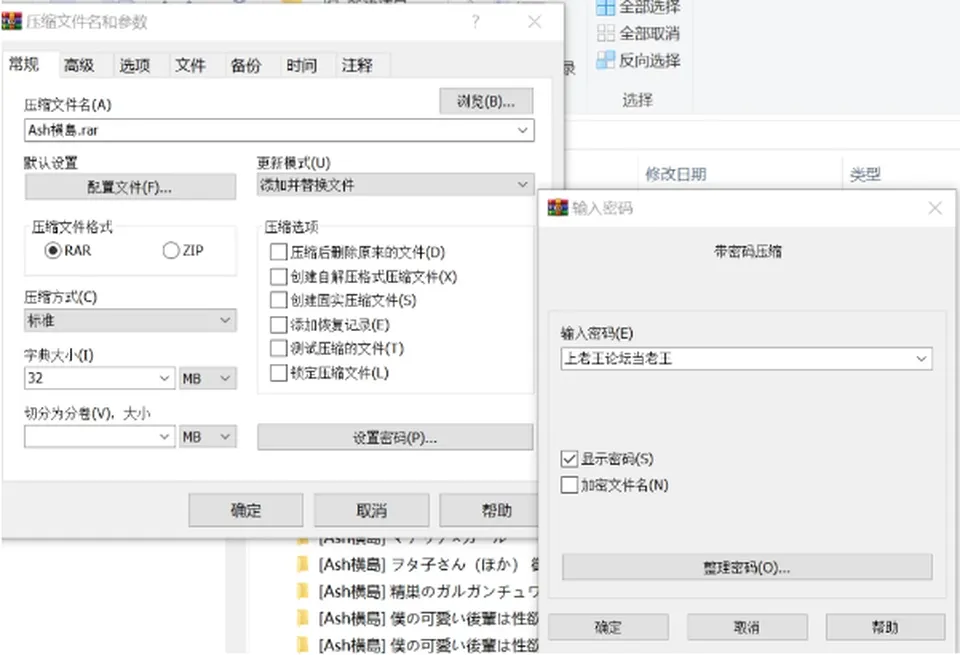
Task: Click 整理密码(O)... button
Action: [747, 567]
